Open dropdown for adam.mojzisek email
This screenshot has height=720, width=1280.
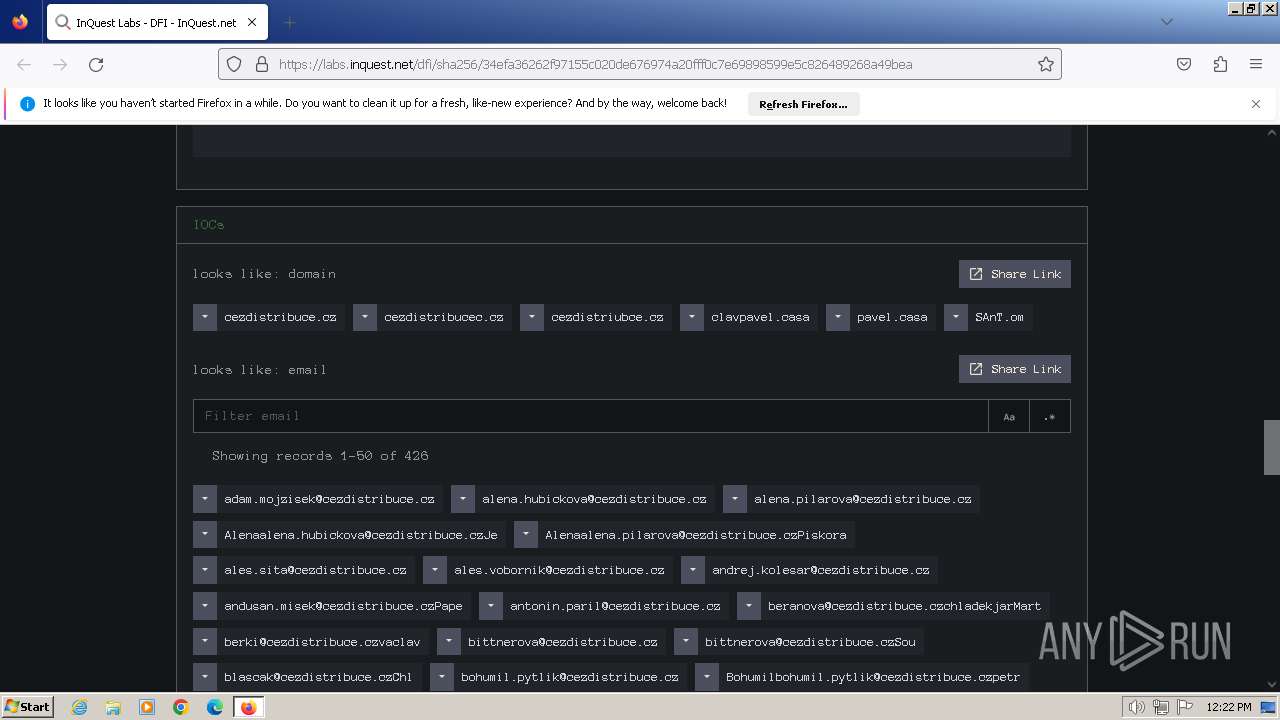click(205, 499)
